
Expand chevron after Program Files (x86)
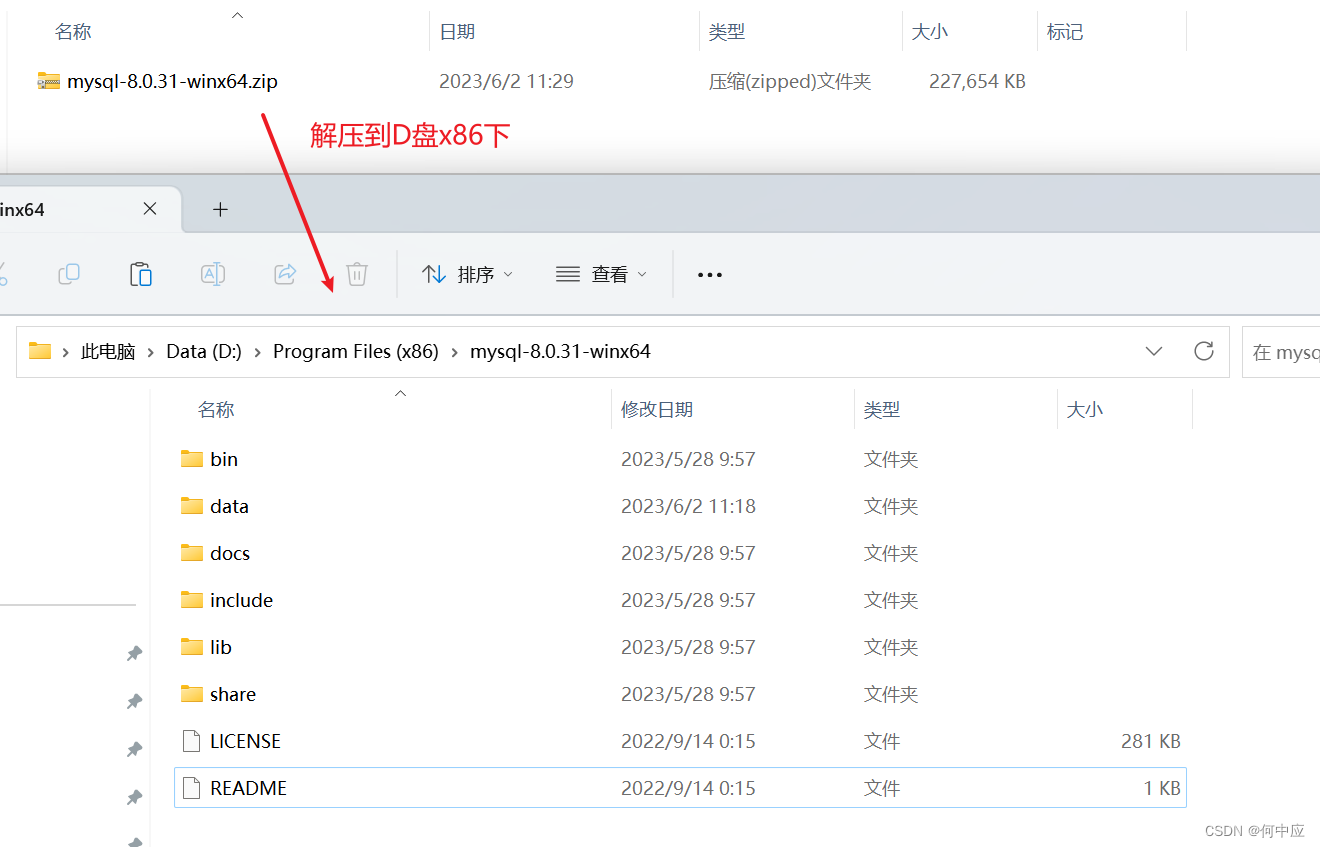pos(454,352)
